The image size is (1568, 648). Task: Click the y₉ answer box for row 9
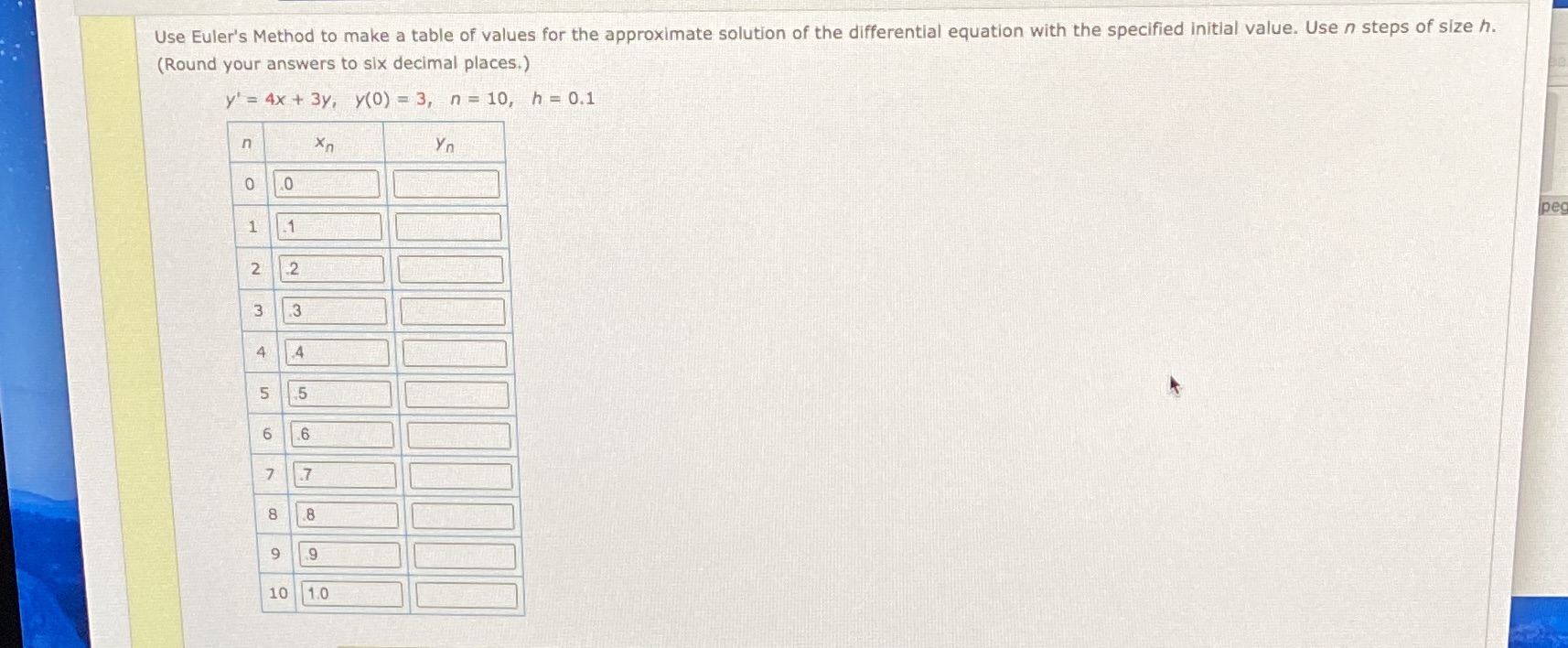pos(467,554)
